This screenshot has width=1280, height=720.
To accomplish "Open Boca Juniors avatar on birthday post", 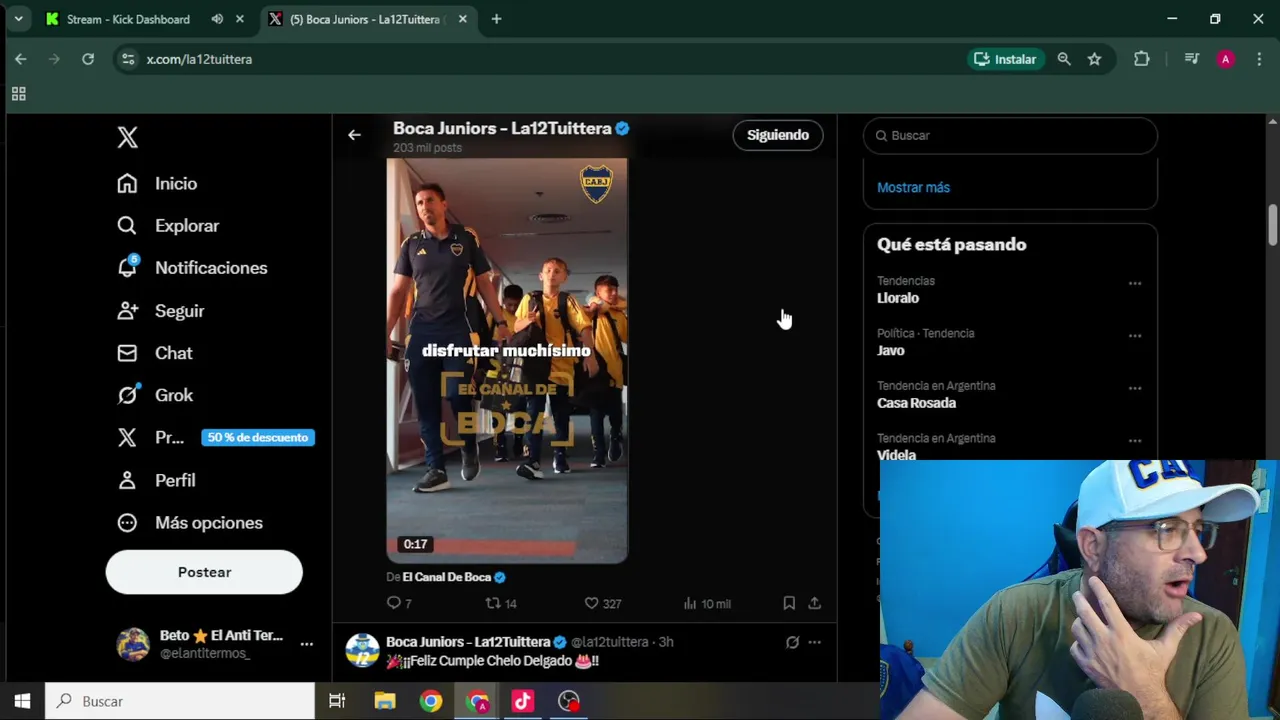I will click(x=362, y=650).
